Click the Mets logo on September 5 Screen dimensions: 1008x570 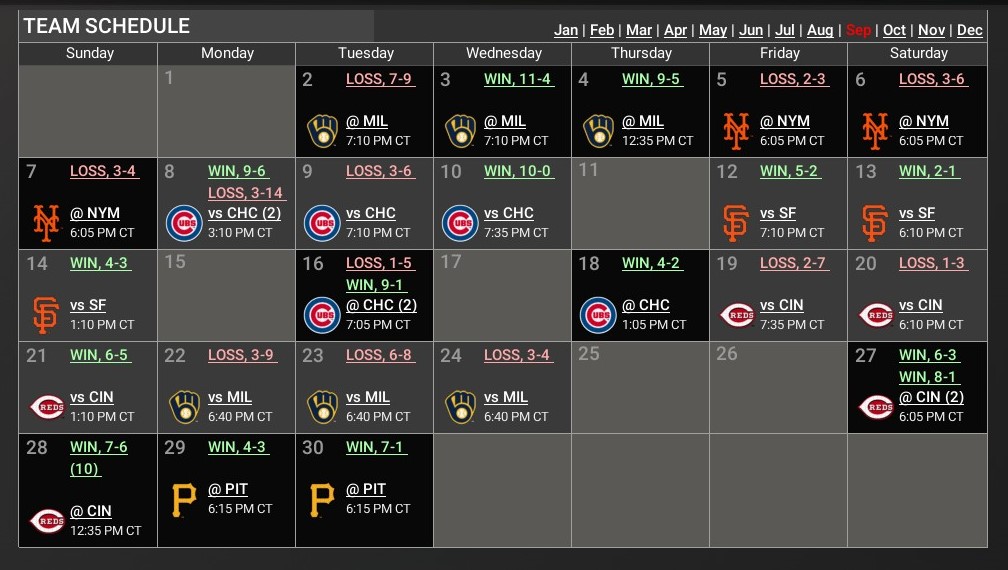(737, 130)
